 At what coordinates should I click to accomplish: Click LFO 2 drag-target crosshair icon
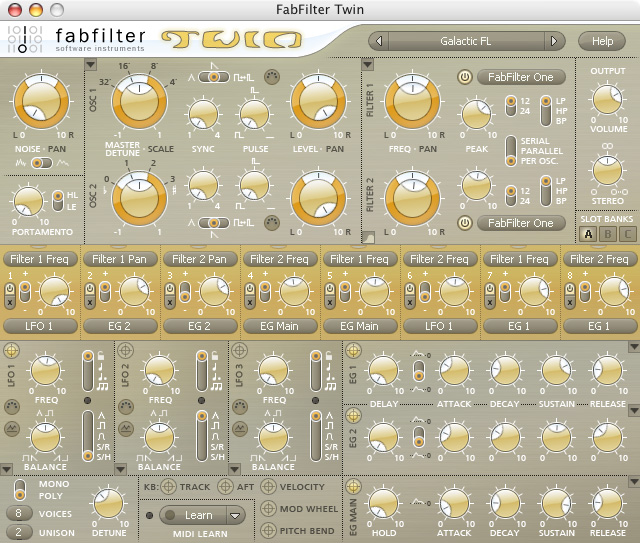click(125, 350)
